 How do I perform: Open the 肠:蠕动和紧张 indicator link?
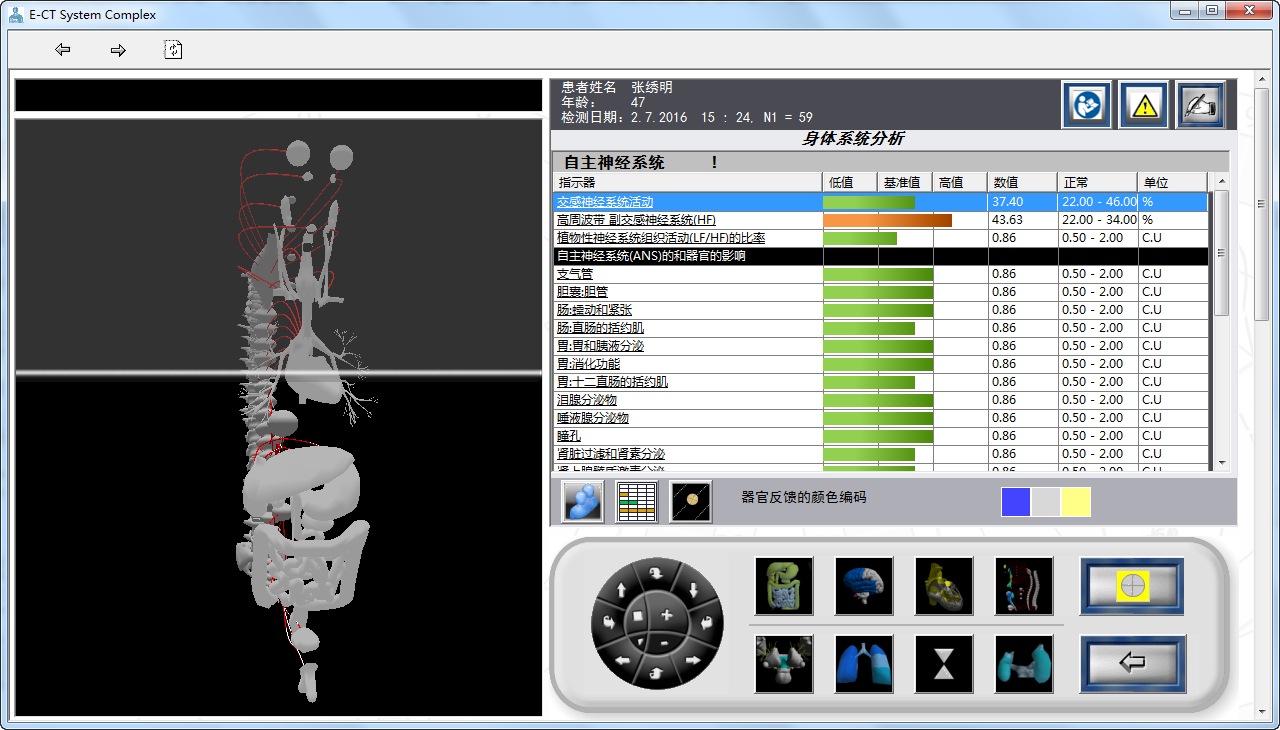(594, 310)
